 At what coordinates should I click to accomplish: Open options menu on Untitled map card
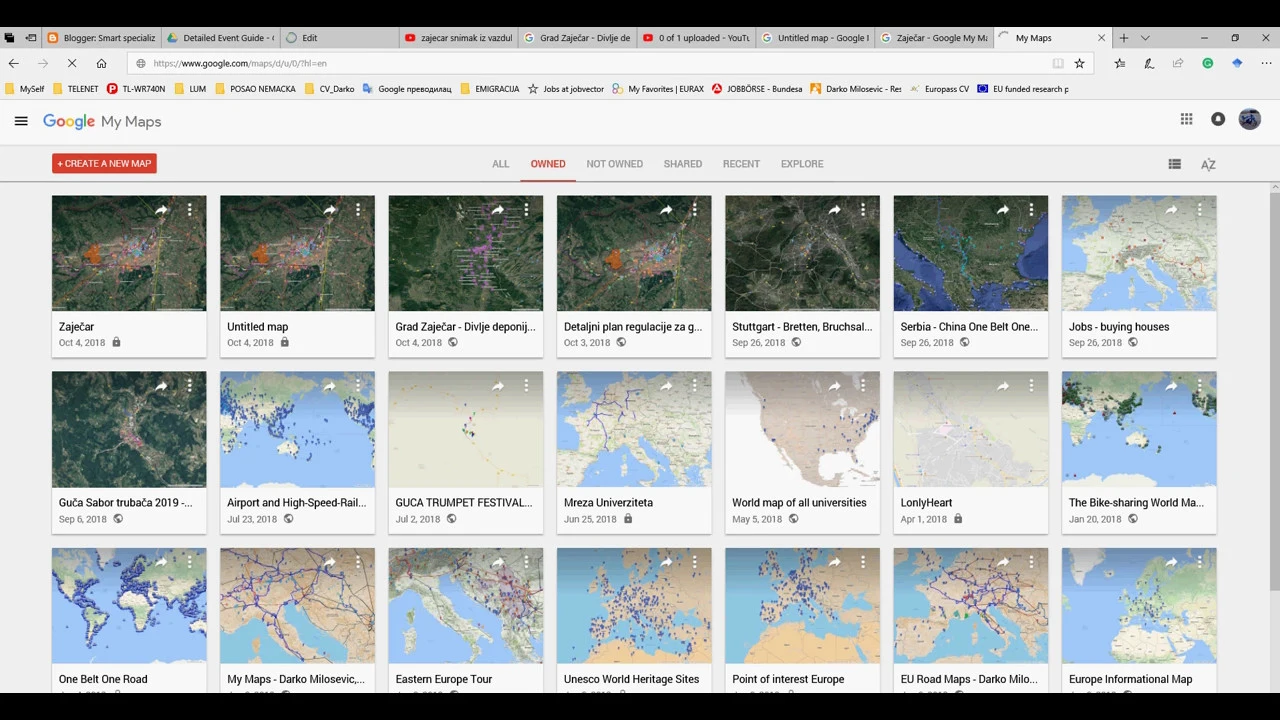click(x=357, y=210)
